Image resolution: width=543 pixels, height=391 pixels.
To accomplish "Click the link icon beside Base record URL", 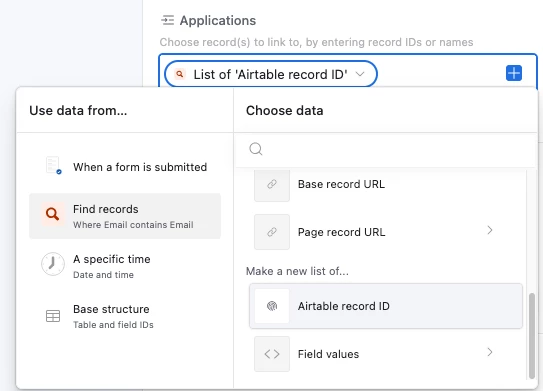I will click(272, 184).
